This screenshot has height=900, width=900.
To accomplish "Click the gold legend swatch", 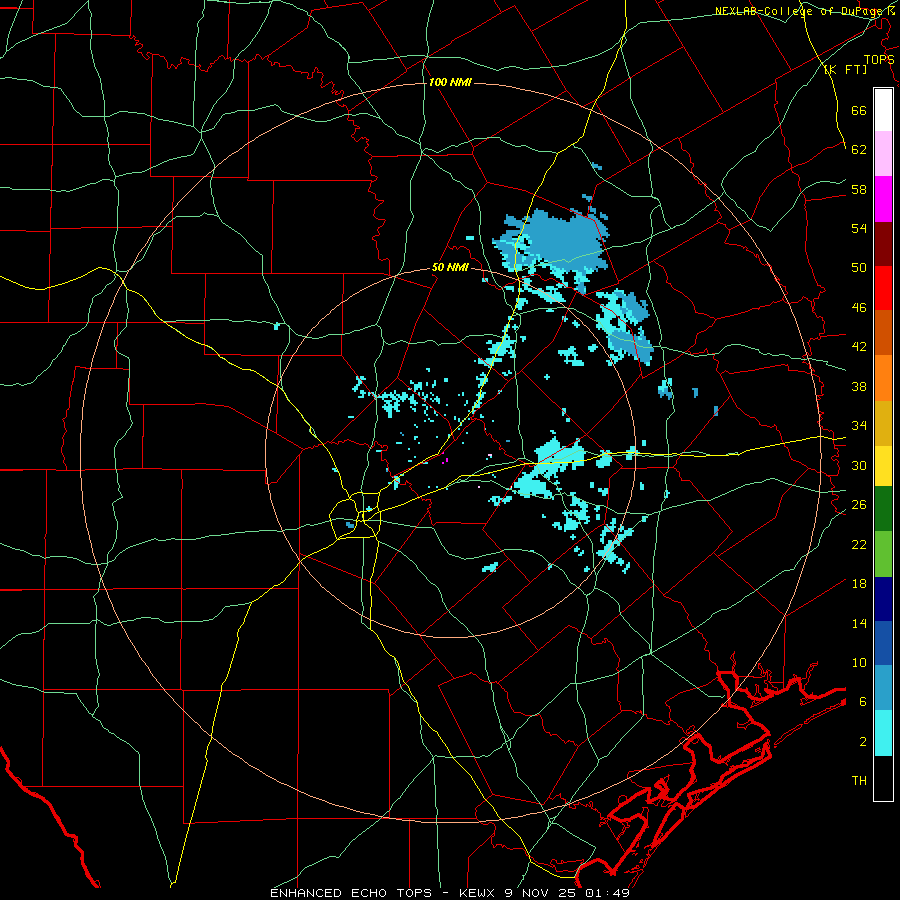I will click(883, 423).
